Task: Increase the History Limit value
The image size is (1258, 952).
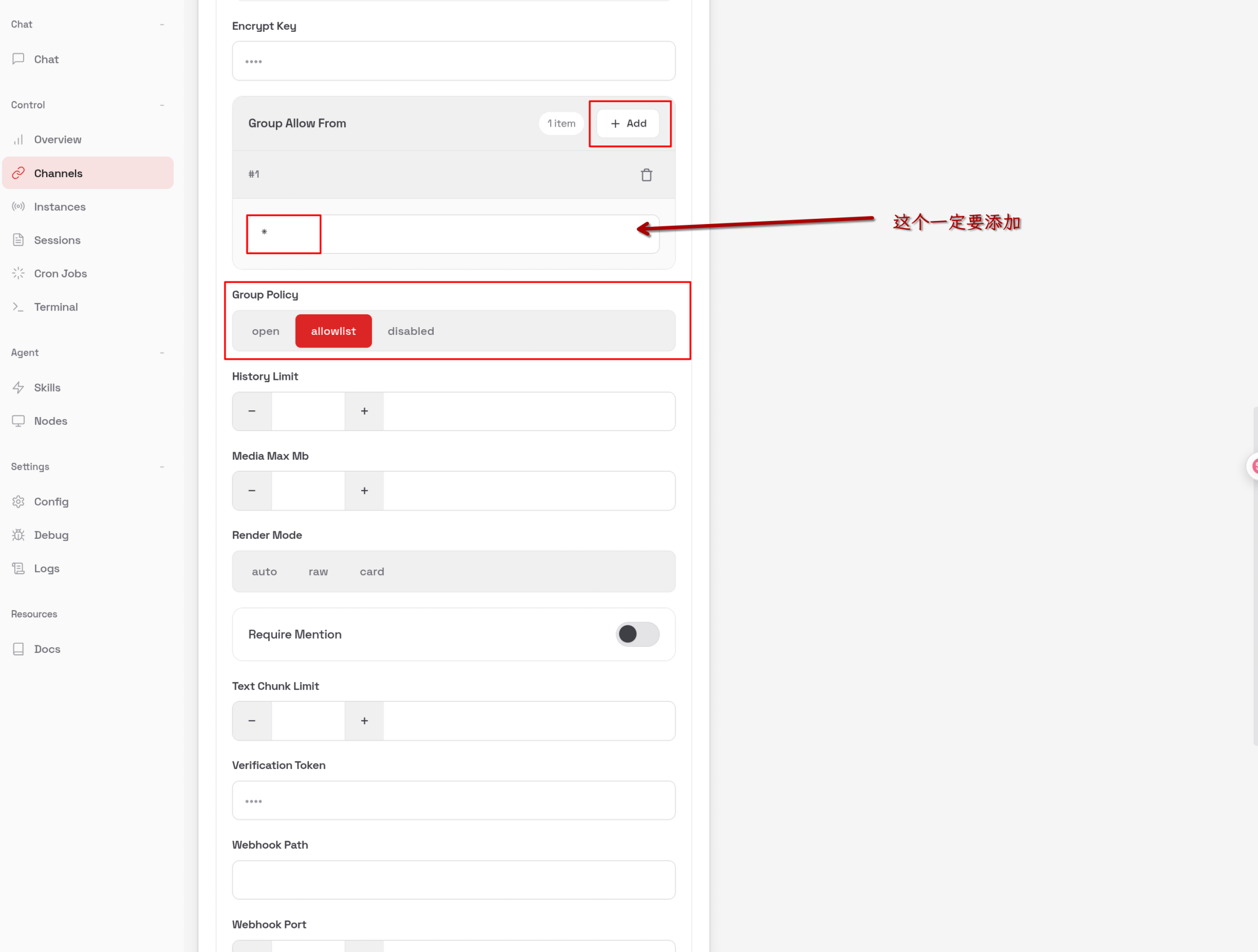Action: 365,411
